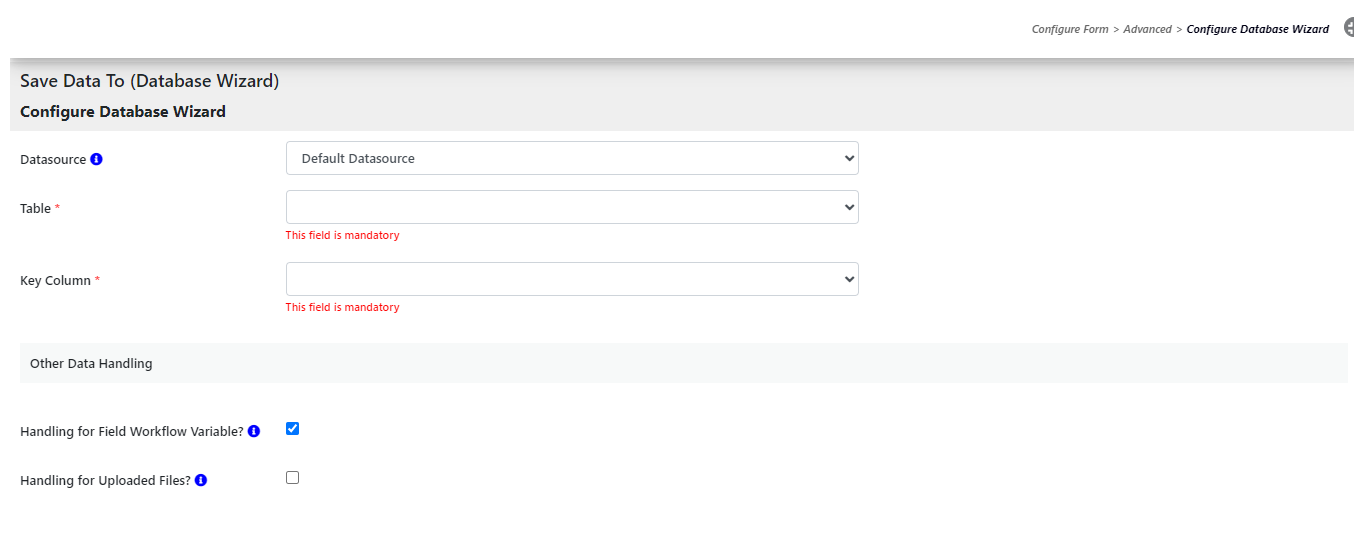Click the Key Column field label
The image size is (1354, 538).
[55, 280]
